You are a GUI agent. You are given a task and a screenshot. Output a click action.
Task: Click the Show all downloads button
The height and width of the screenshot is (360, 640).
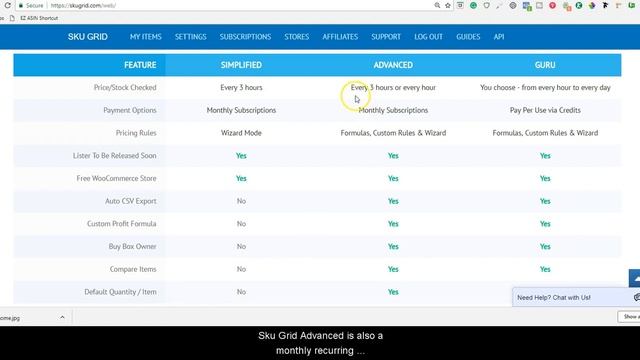629,317
